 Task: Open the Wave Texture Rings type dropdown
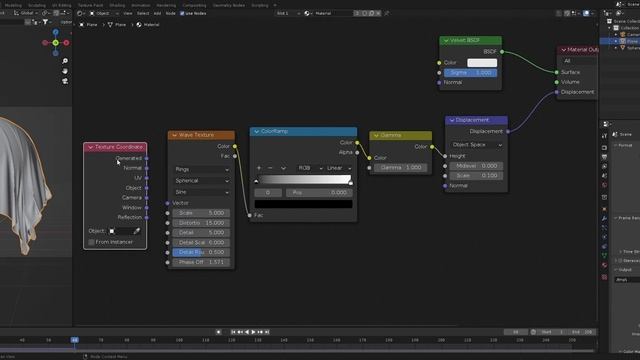click(x=202, y=169)
